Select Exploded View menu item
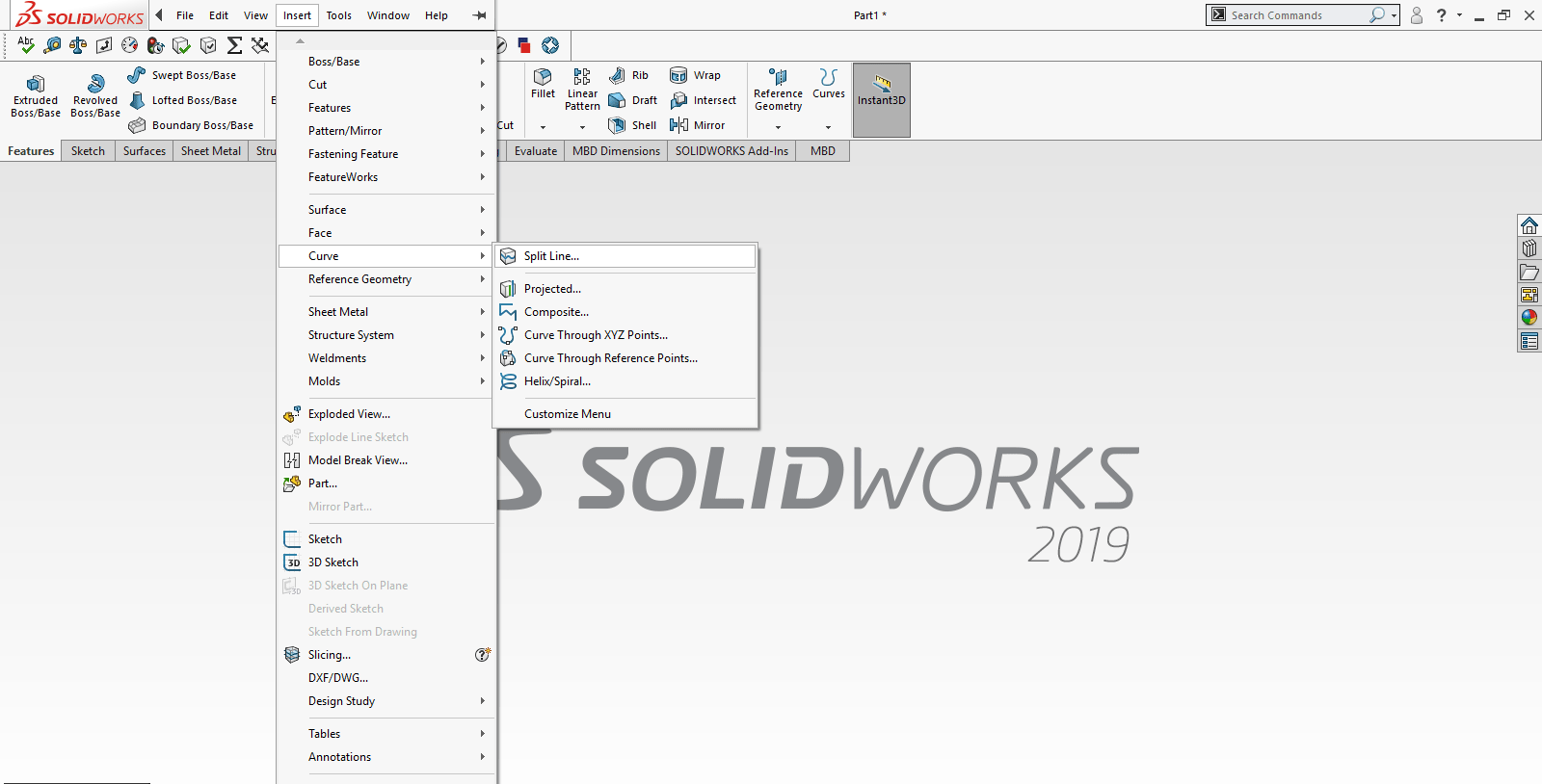The width and height of the screenshot is (1542, 784). [386, 414]
